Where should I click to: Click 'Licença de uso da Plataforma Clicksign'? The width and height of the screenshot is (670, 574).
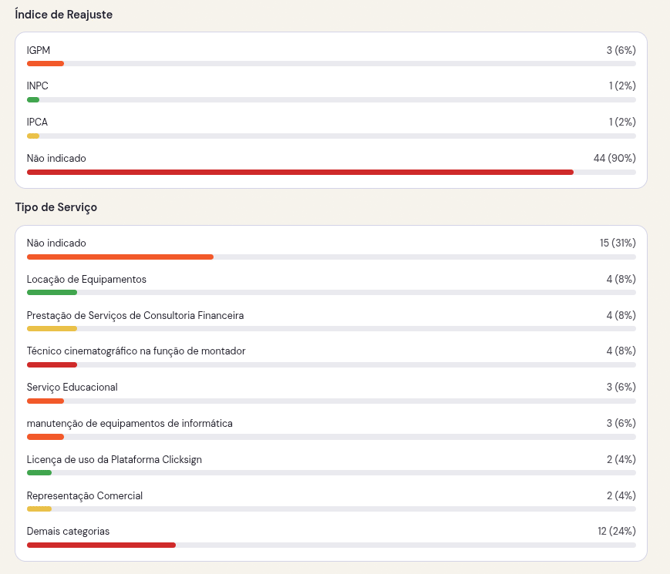(114, 459)
